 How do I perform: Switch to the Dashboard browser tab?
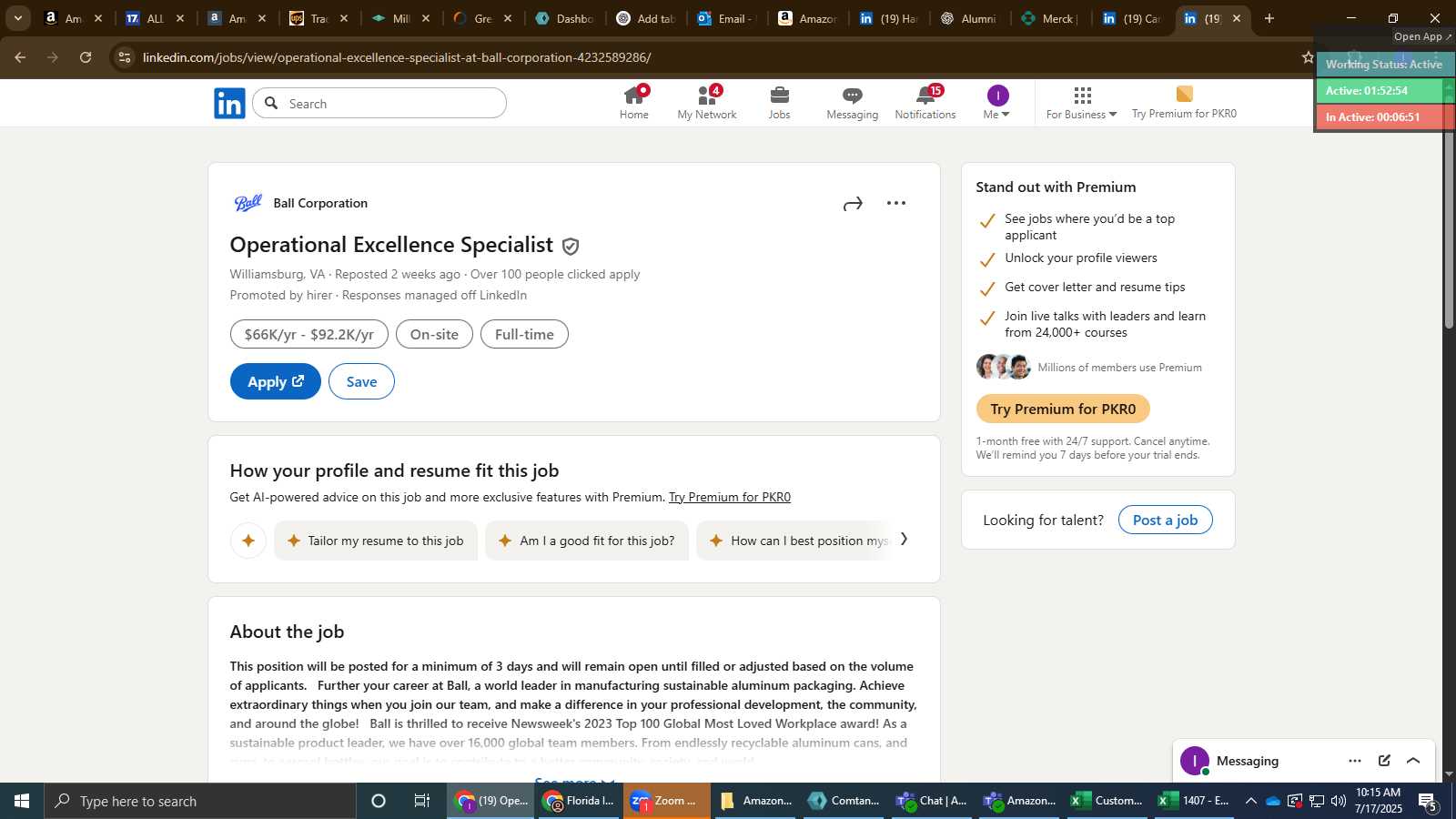pyautogui.click(x=565, y=18)
